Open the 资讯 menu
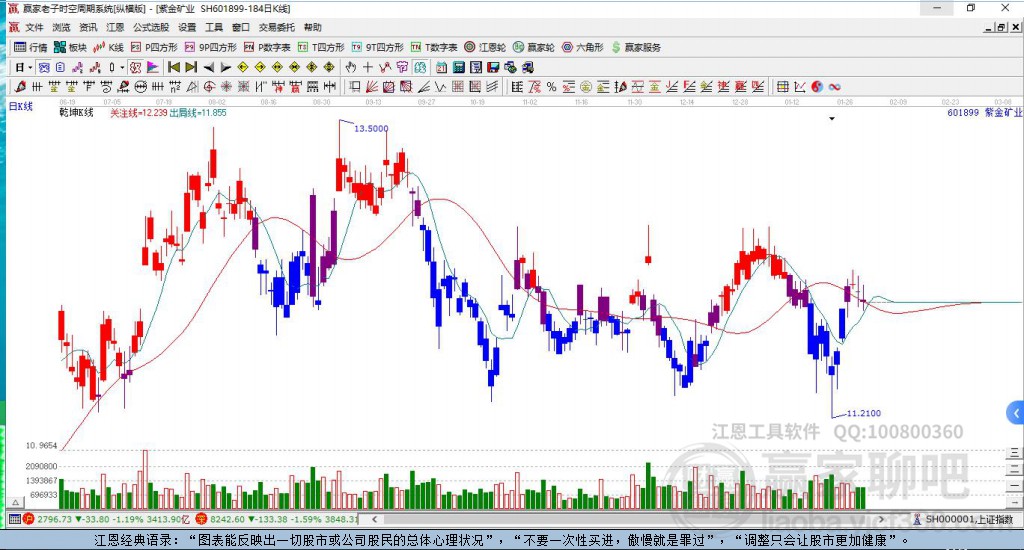This screenshot has height=550, width=1024. coord(88,27)
